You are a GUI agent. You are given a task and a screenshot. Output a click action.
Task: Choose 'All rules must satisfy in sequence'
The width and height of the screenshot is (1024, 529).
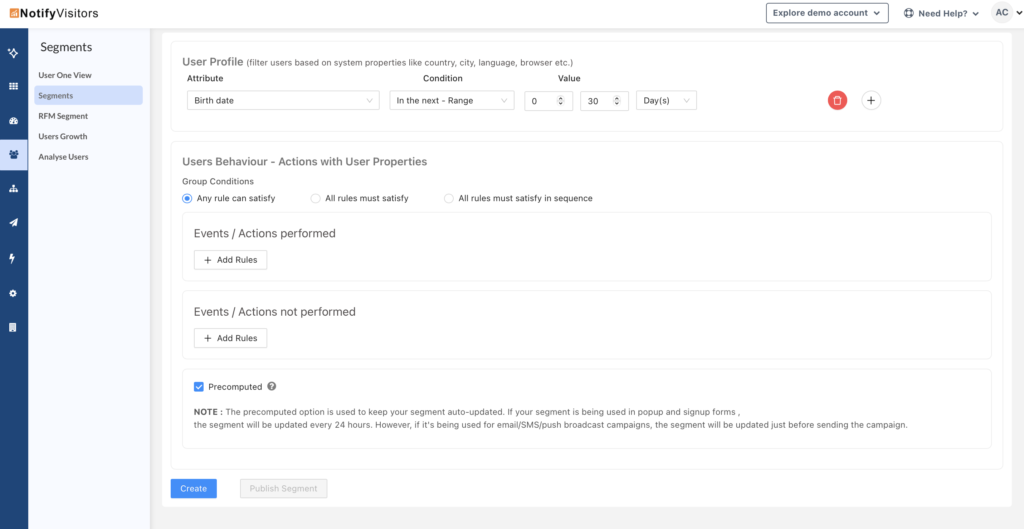coord(449,198)
